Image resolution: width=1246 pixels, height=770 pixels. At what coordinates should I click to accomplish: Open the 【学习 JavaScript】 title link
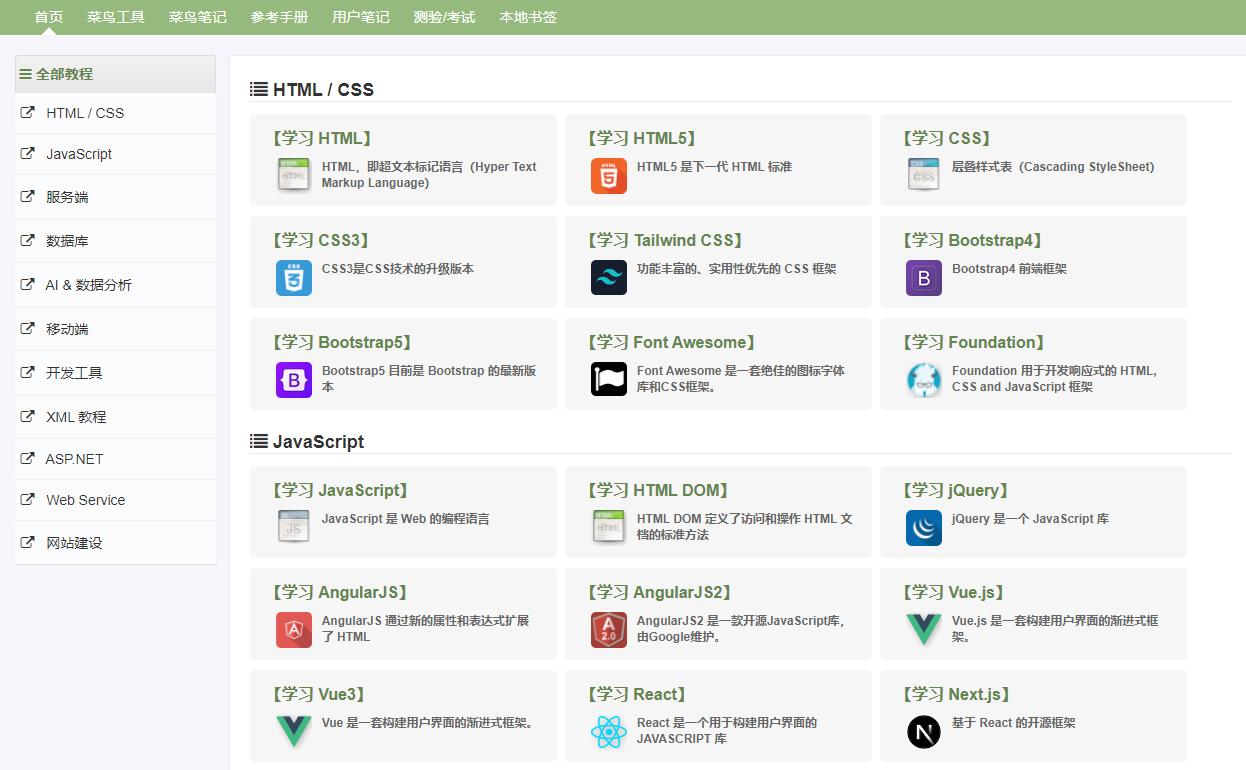click(340, 490)
